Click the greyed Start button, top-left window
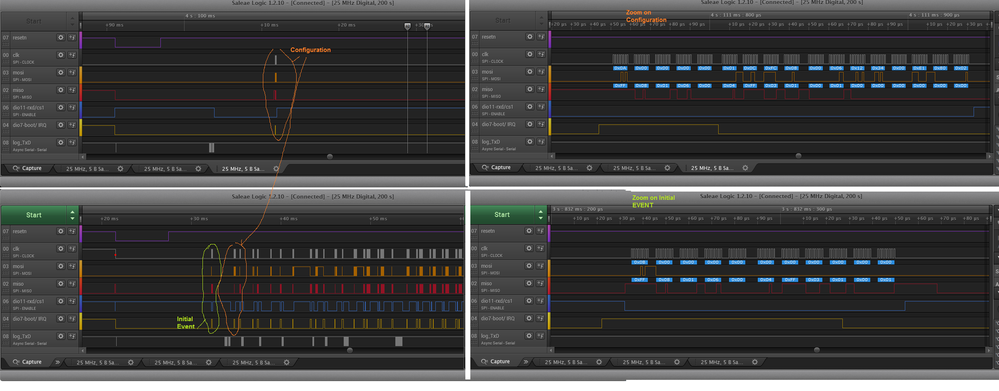 click(34, 21)
